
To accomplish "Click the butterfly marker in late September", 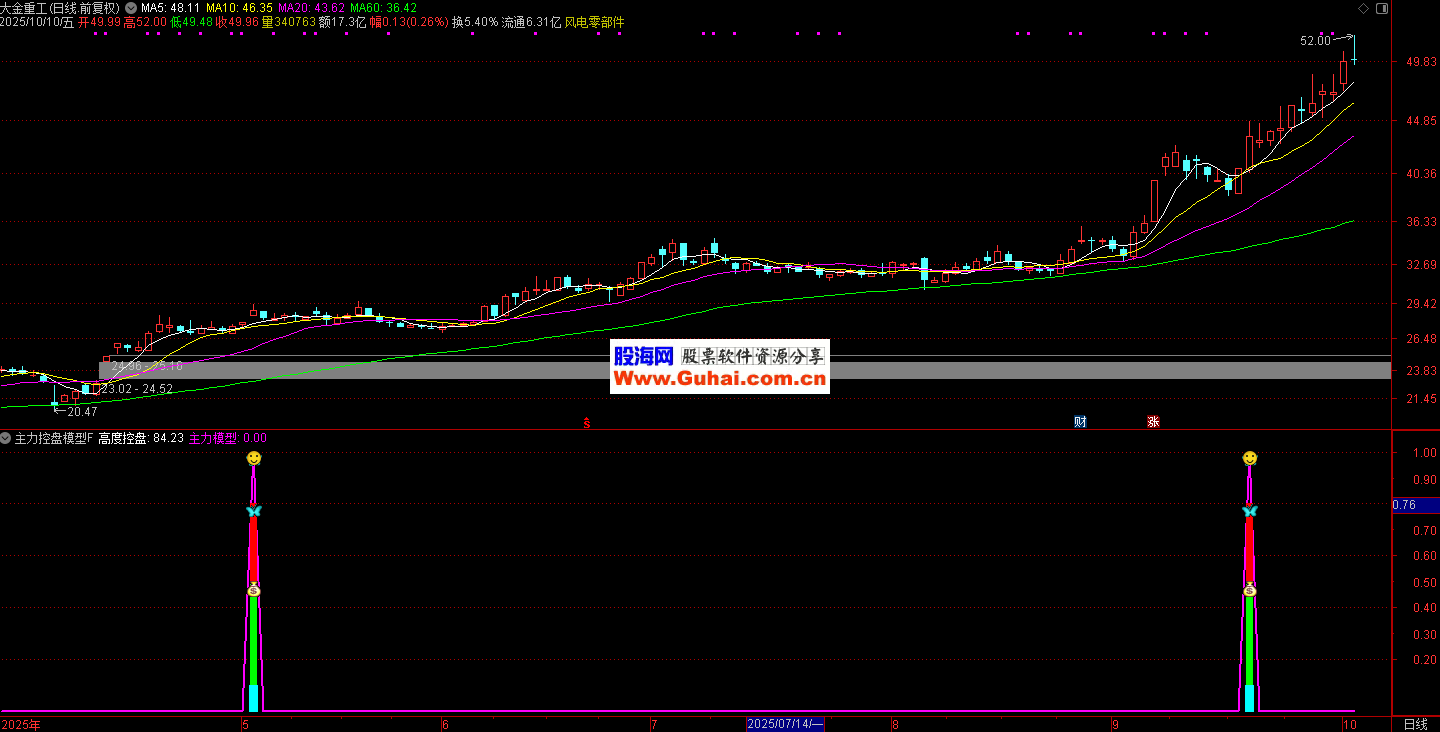I will (1249, 511).
